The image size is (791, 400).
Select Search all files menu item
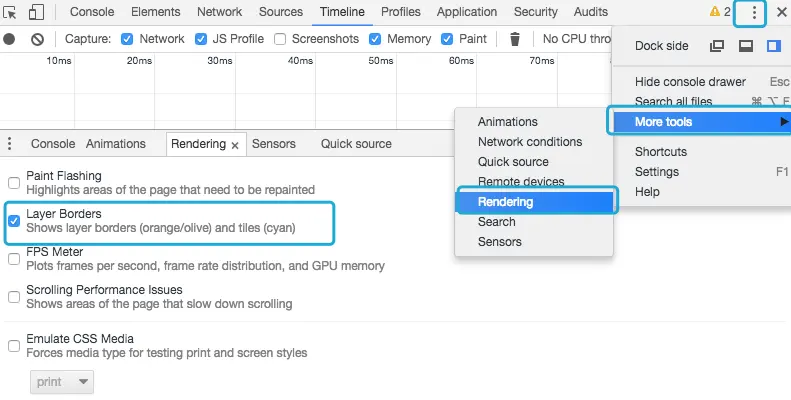coord(701,101)
